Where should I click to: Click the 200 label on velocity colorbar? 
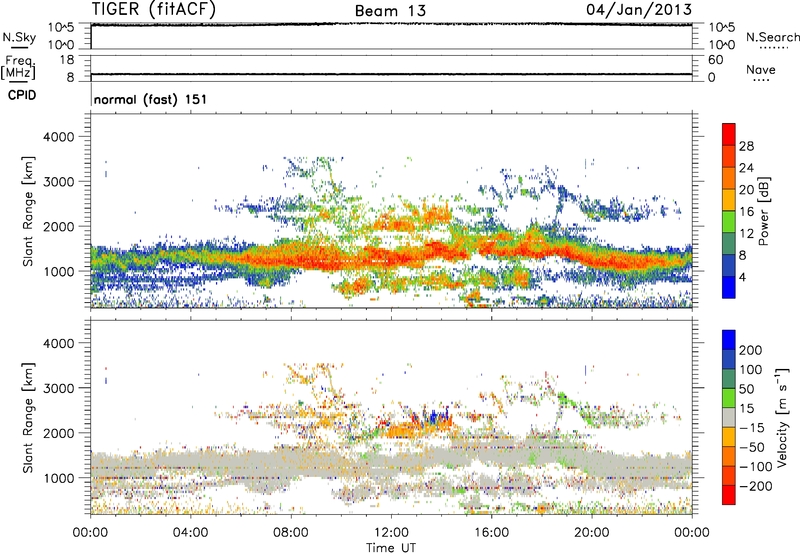tap(751, 350)
